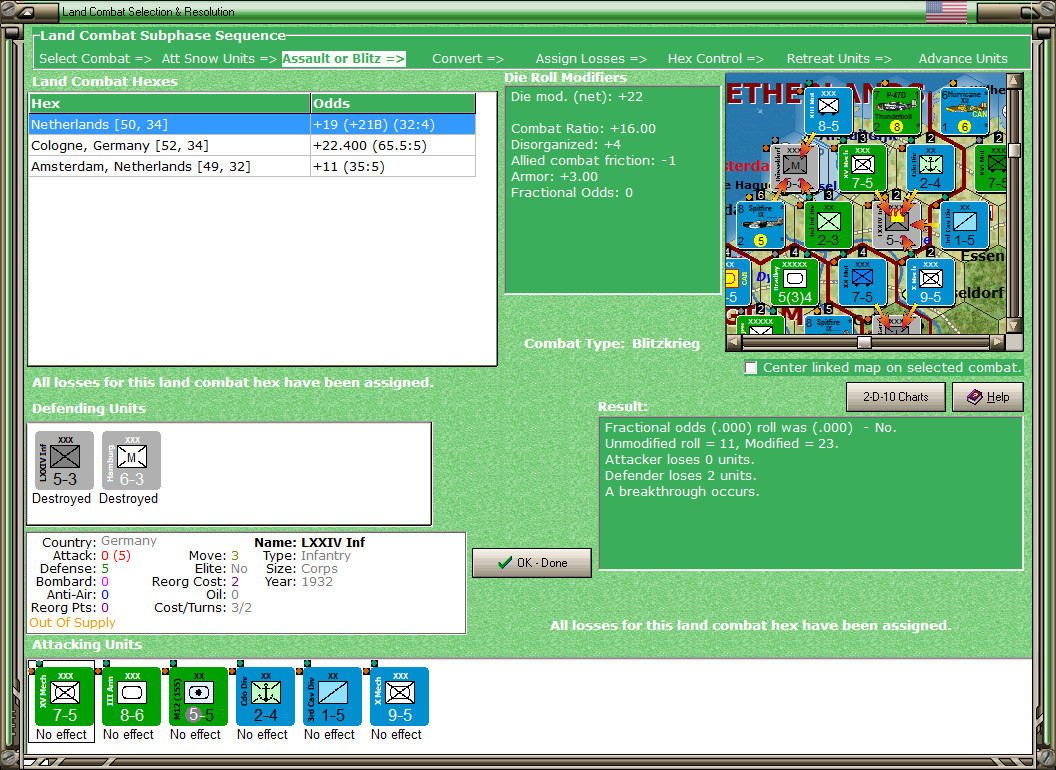Select the Hamburg 6-3 militia defending unit counter
1056x770 pixels.
coord(131,461)
